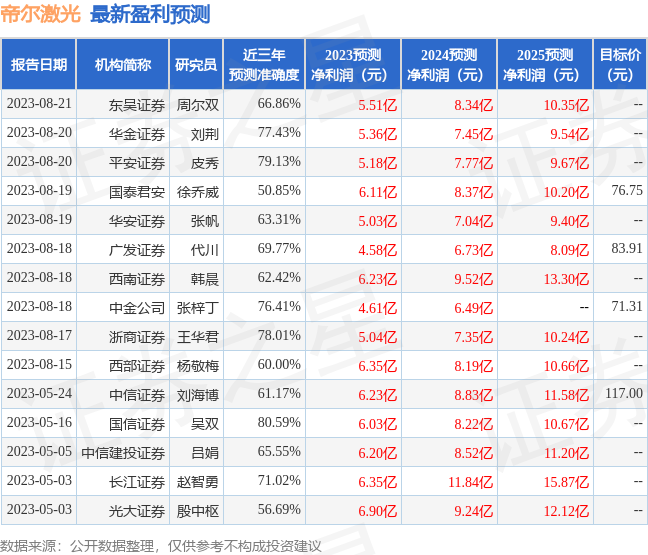Click 2024 profit 6.49亿

point(474,308)
